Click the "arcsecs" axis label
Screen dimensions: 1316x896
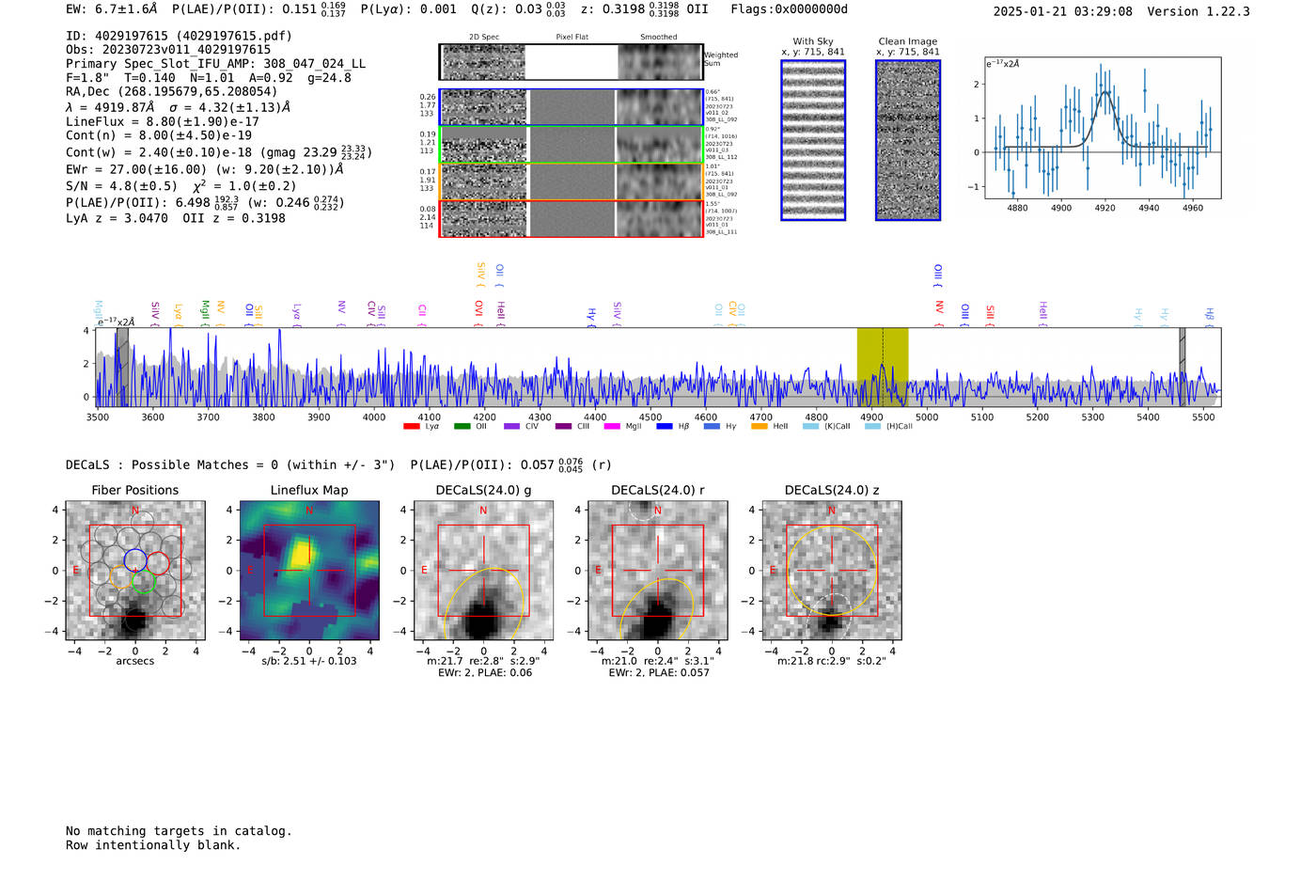[x=135, y=661]
